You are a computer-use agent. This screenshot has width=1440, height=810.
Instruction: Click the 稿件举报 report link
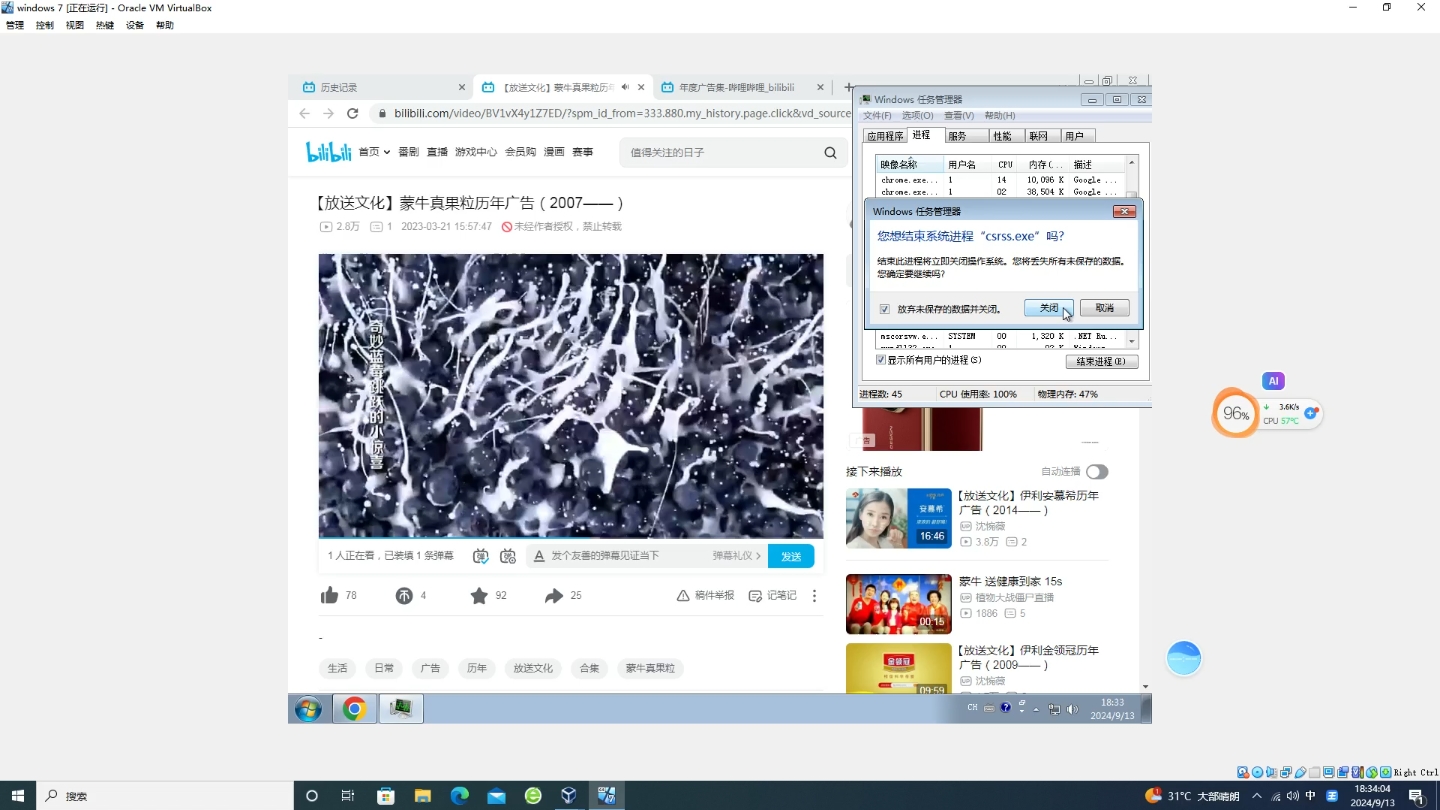coord(705,596)
